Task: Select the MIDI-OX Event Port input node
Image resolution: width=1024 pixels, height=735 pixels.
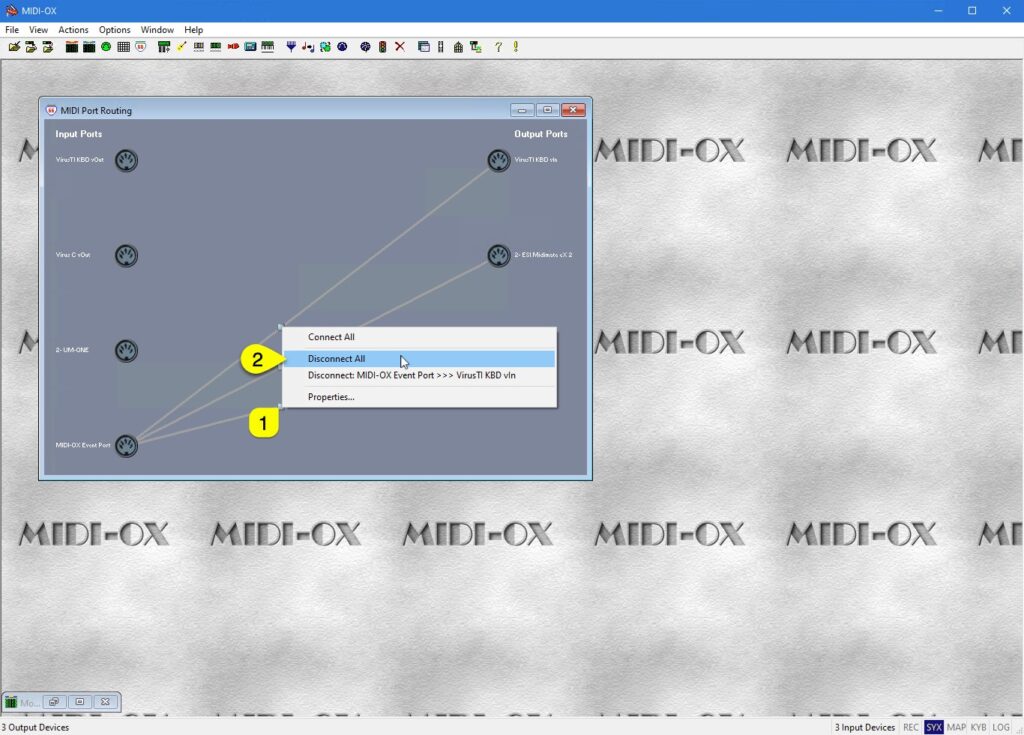Action: pyautogui.click(x=126, y=446)
